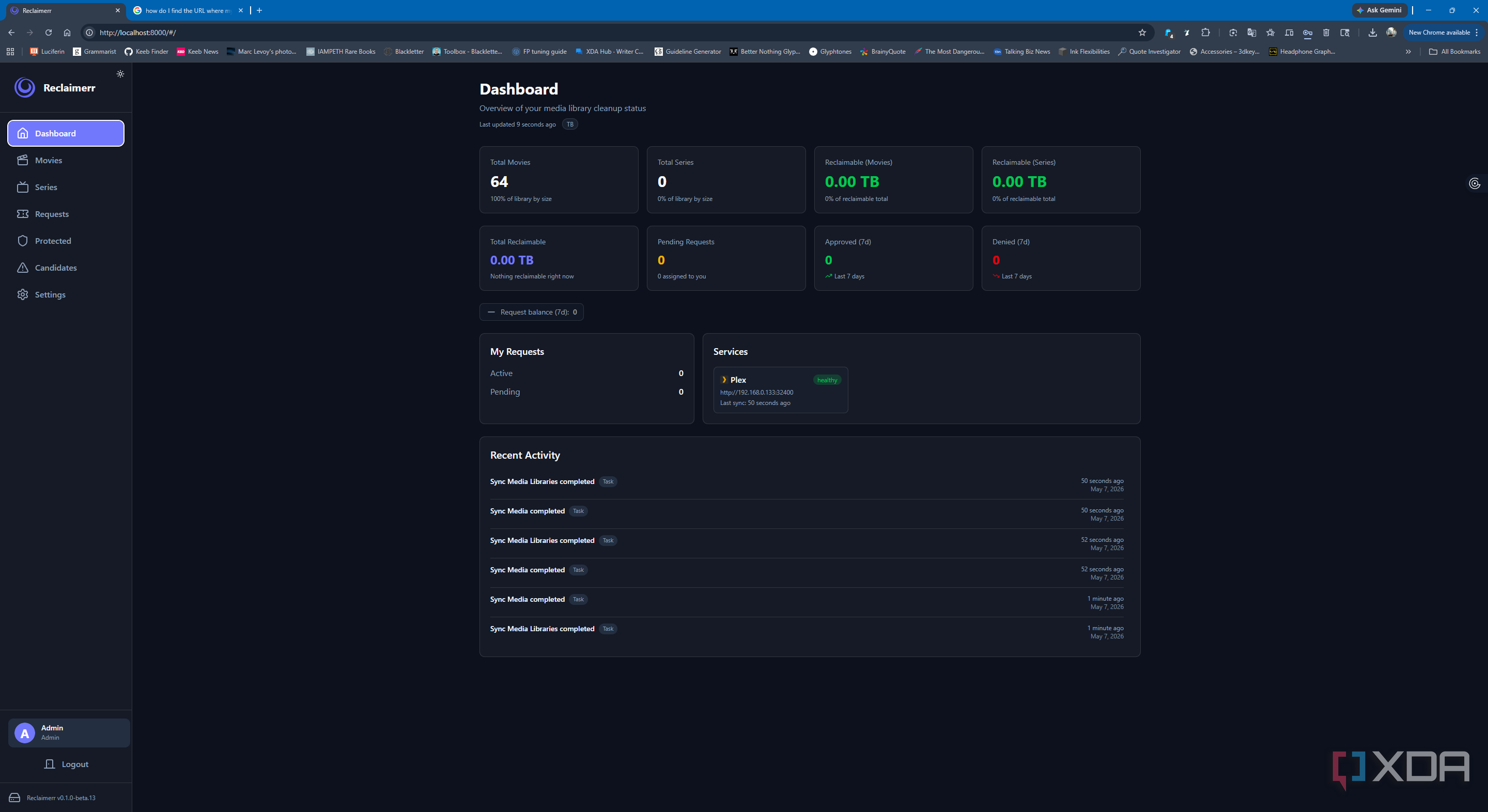The image size is (1488, 812).
Task: Expand the Plex service chevron
Action: tap(724, 380)
